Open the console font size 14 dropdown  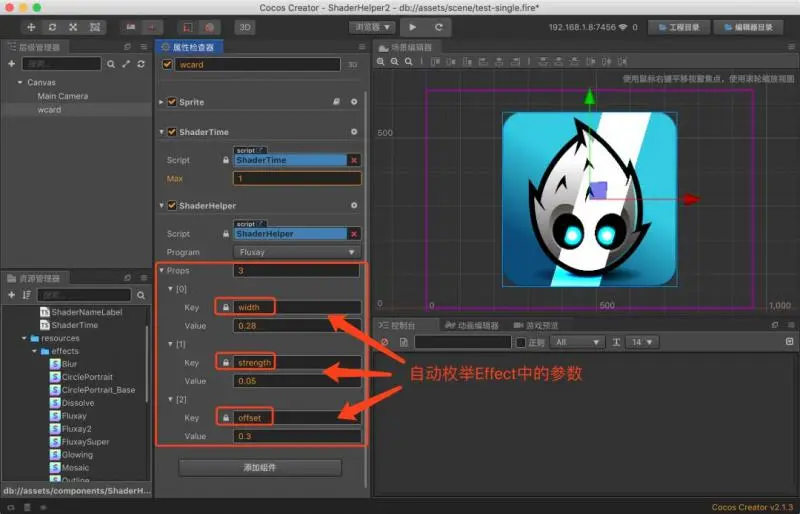coord(642,342)
